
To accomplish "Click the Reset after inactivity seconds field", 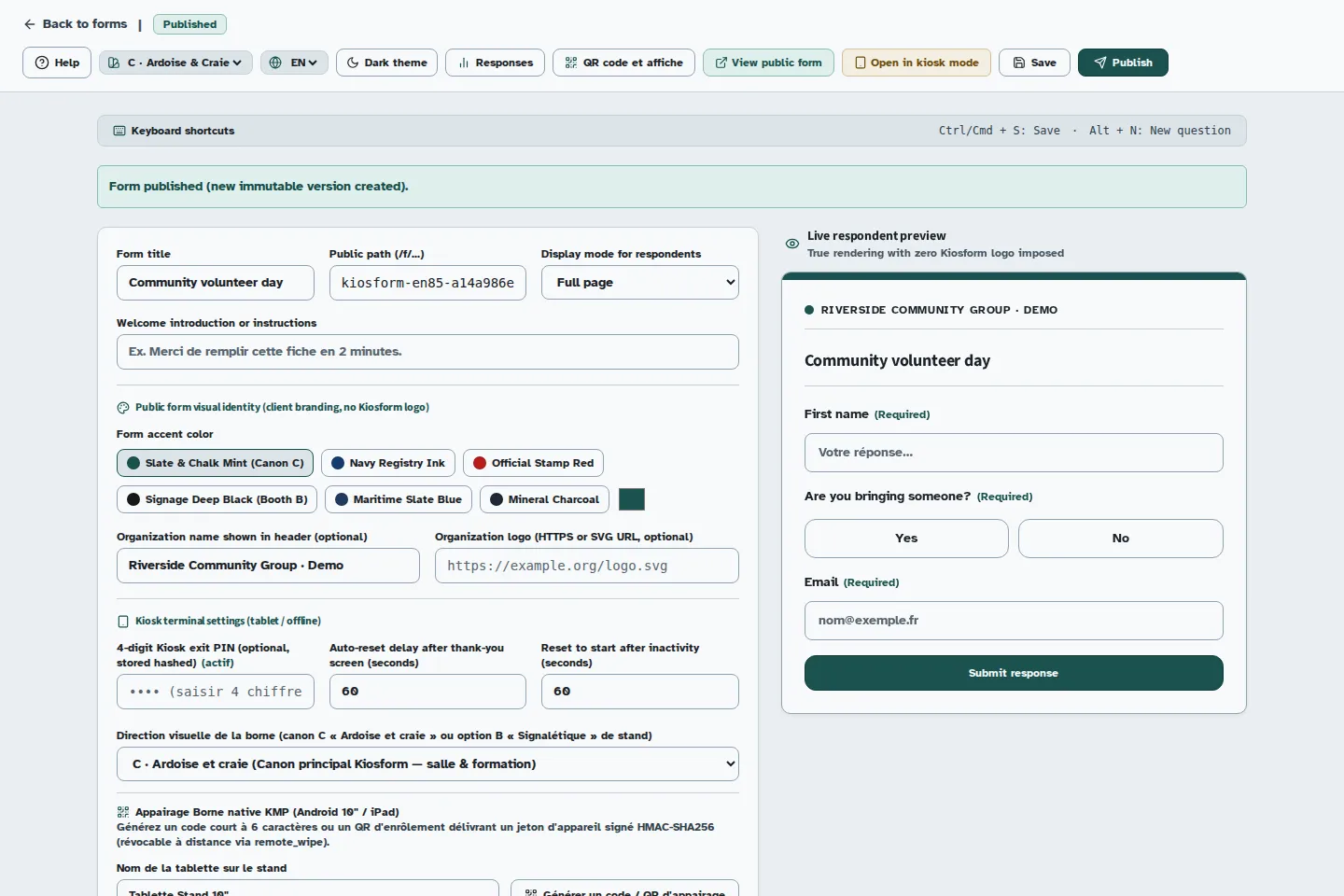I will coord(640,692).
